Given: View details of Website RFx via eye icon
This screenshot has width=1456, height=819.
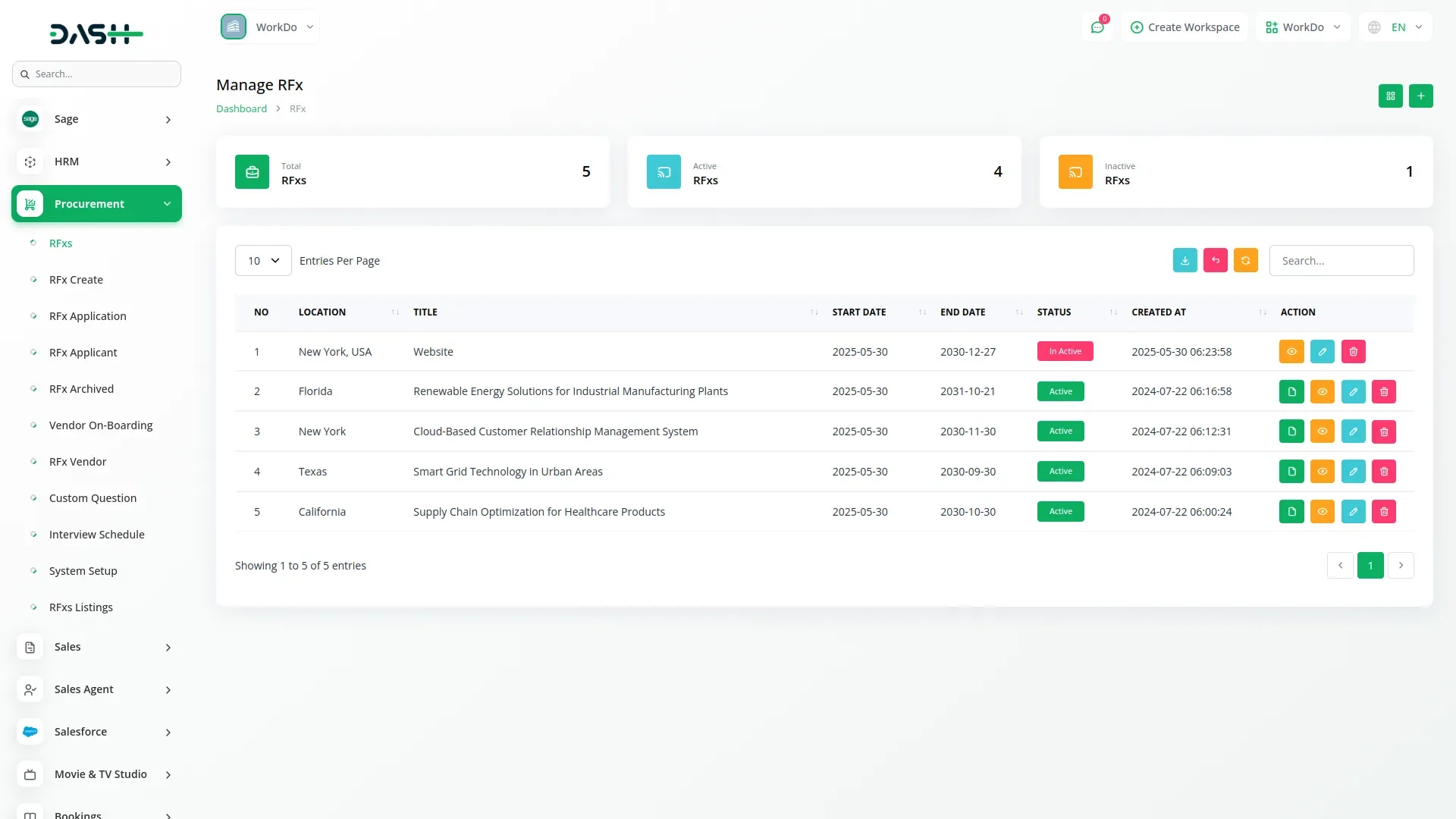Looking at the screenshot, I should coord(1291,351).
